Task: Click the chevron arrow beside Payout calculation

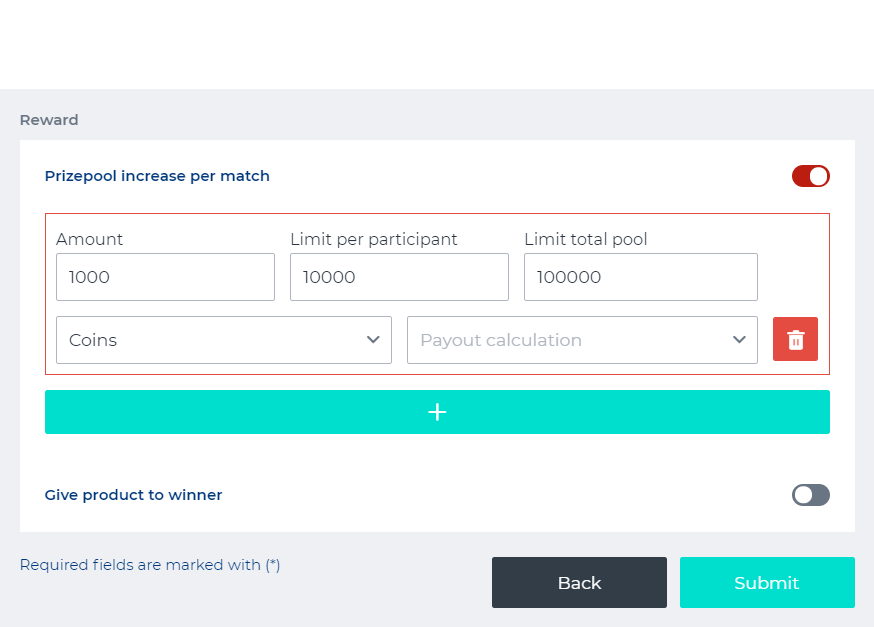Action: pyautogui.click(x=739, y=340)
